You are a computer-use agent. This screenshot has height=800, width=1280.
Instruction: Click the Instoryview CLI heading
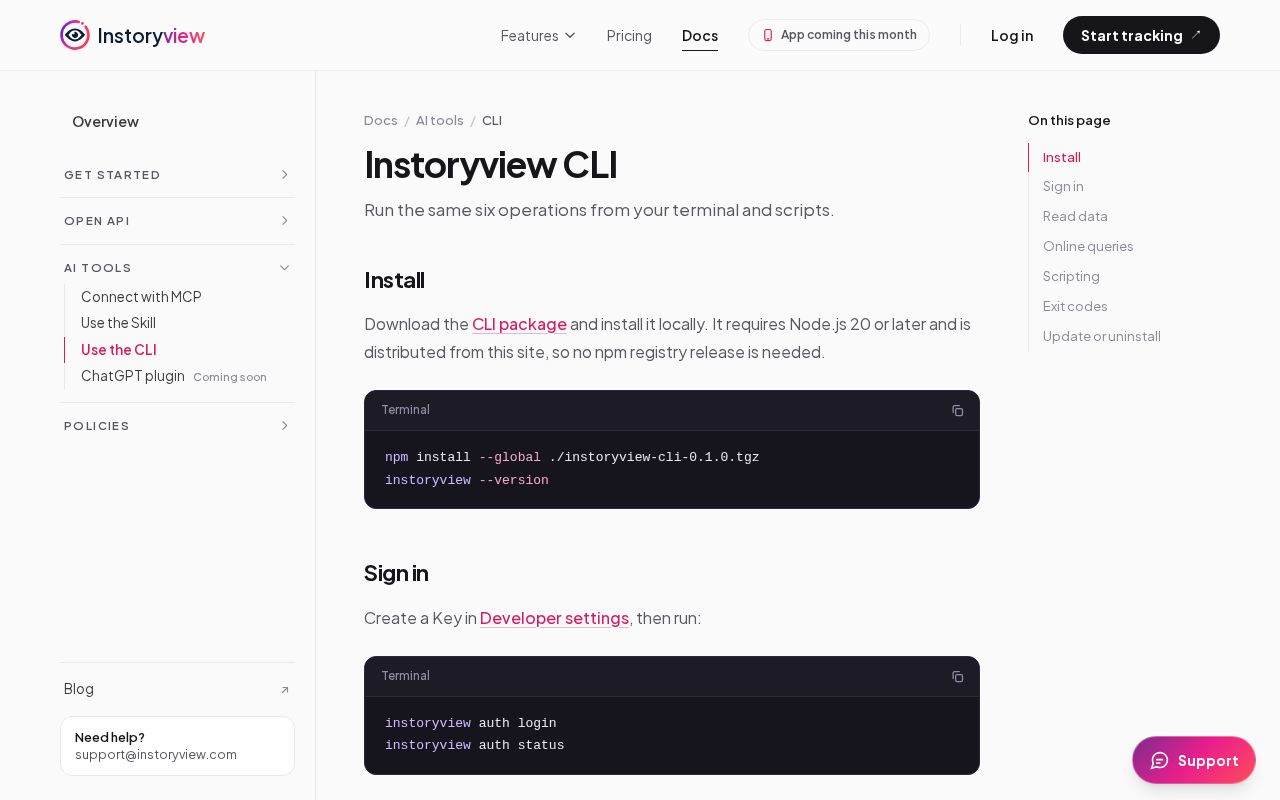tap(490, 164)
